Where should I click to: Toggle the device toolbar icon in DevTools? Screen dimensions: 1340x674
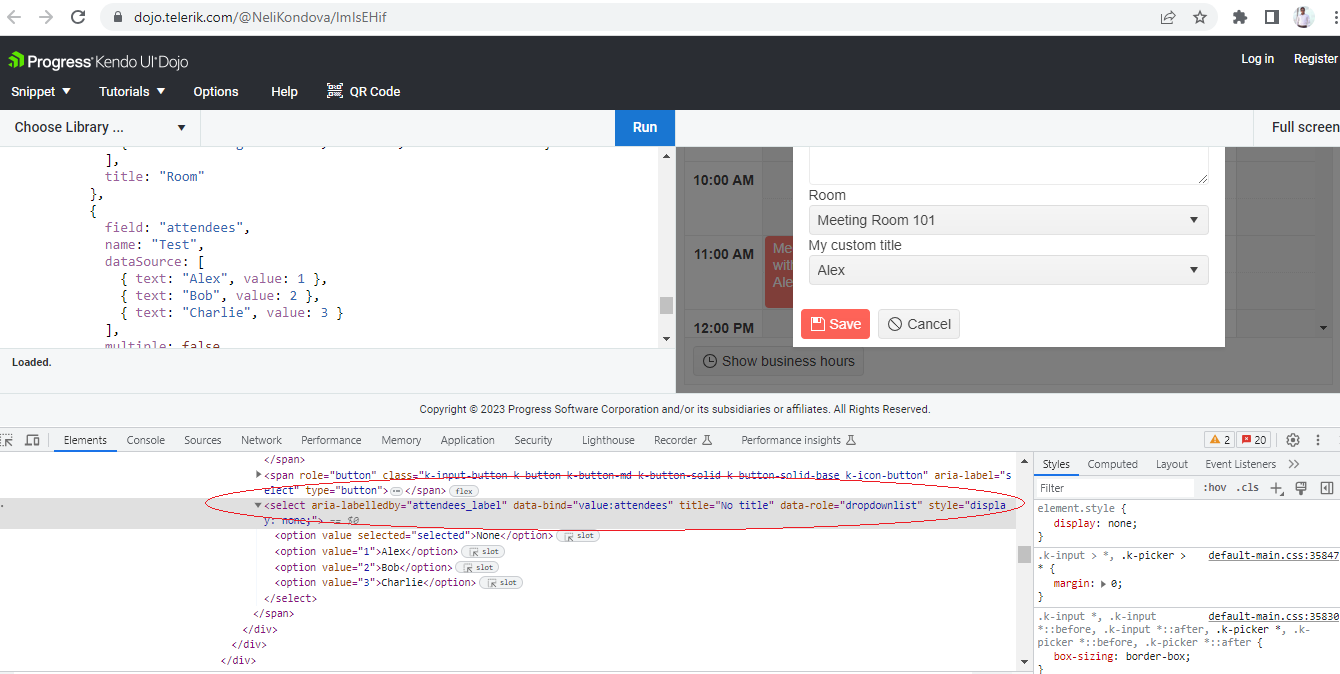click(x=32, y=440)
